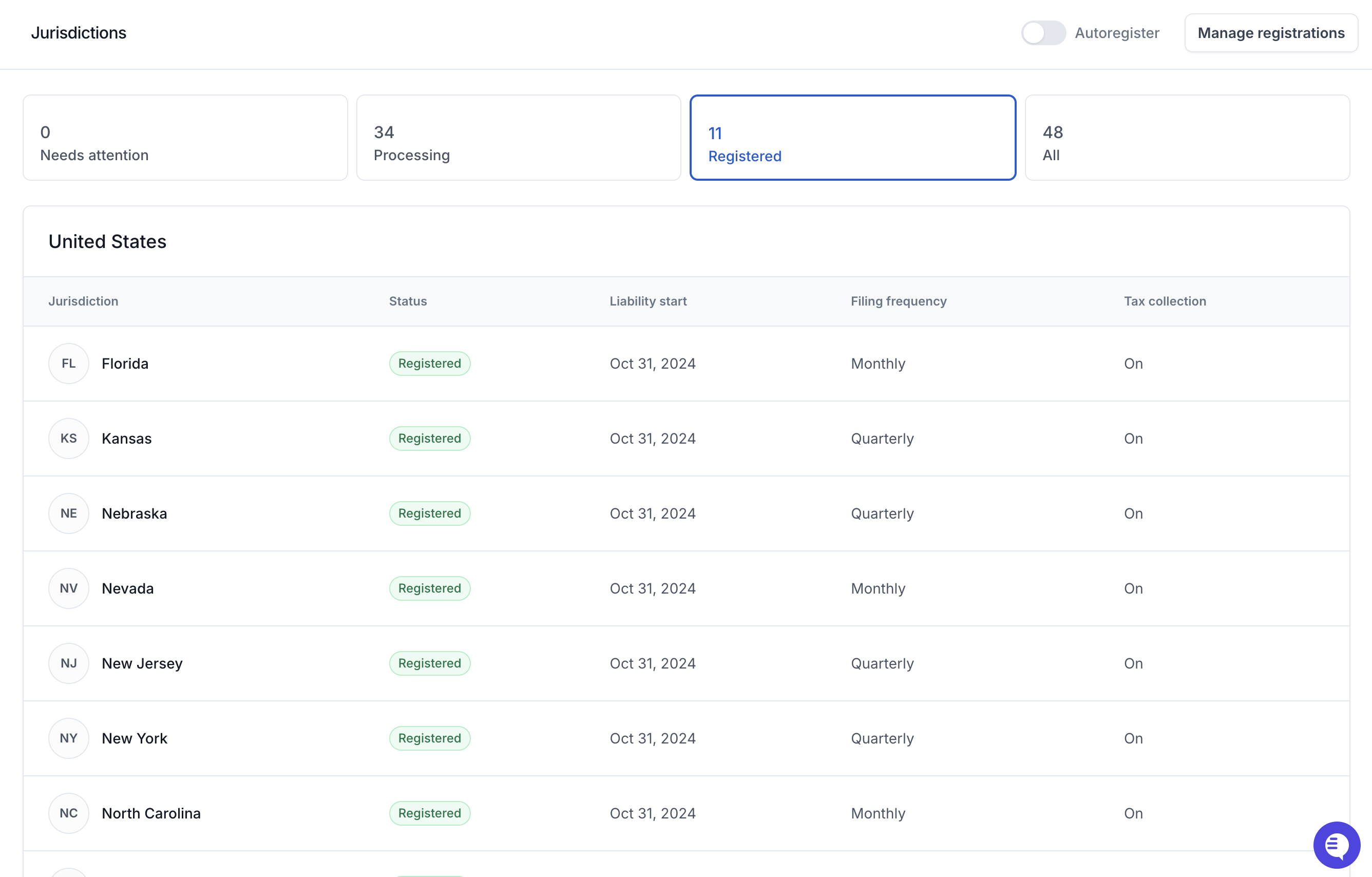The height and width of the screenshot is (877, 1372).
Task: Select the Needs attention filter card
Action: pos(185,137)
